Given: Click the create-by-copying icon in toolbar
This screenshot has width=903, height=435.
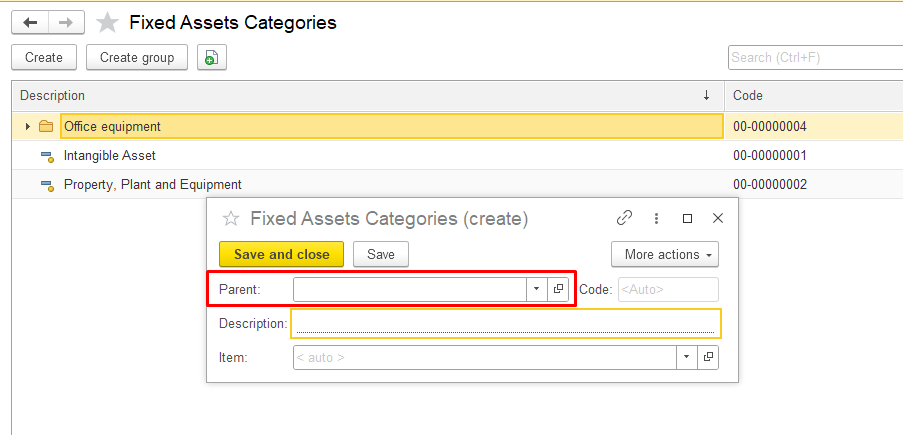Looking at the screenshot, I should coord(211,58).
